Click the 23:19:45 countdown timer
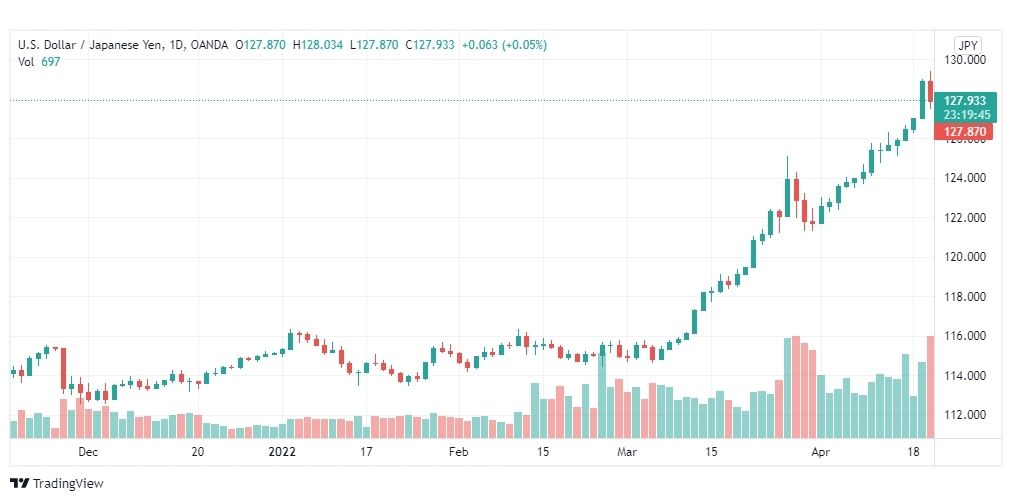 coord(965,114)
